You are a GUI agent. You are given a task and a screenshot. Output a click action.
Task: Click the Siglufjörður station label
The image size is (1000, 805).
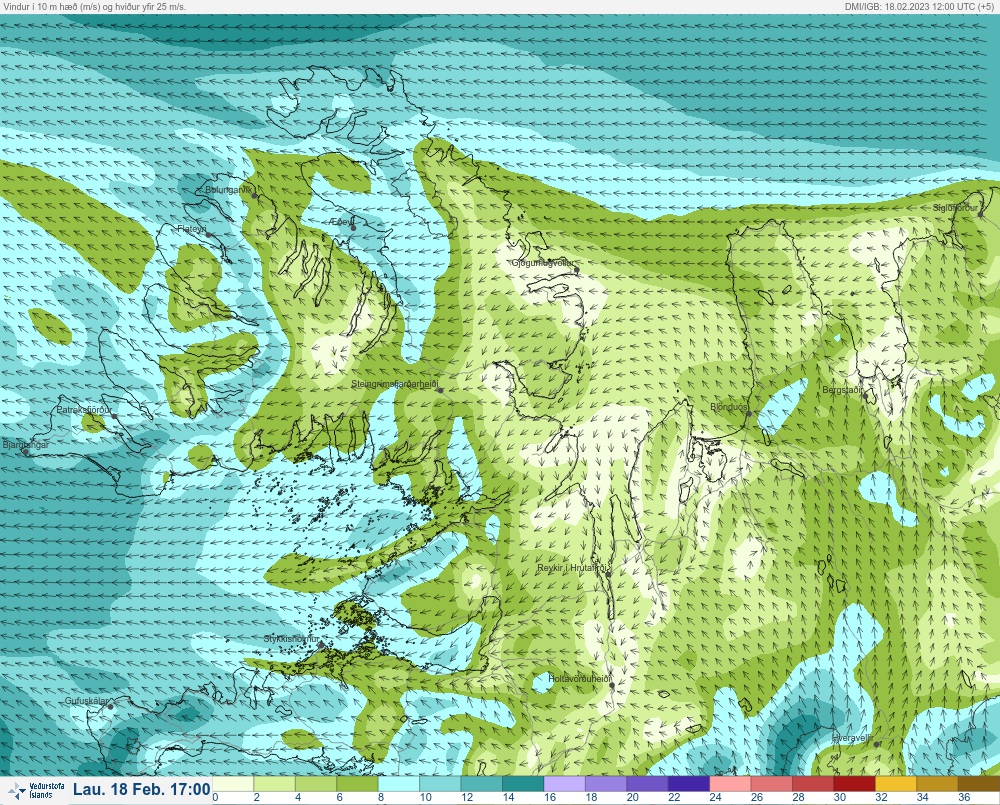[x=955, y=208]
